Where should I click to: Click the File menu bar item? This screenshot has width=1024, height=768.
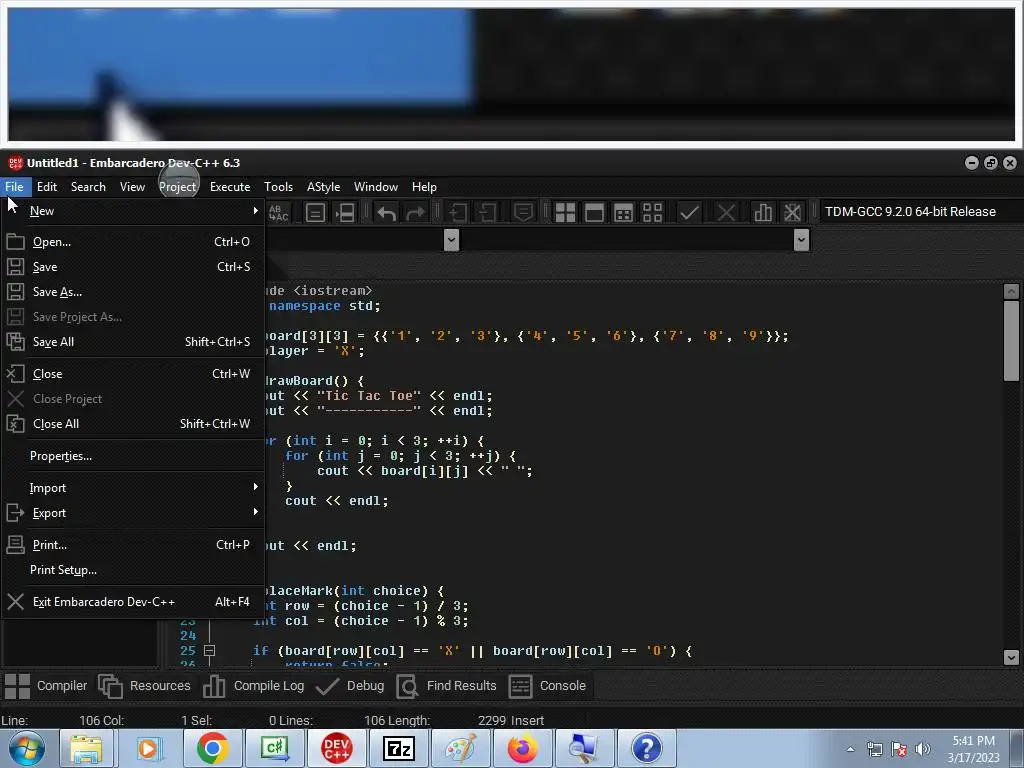pyautogui.click(x=14, y=187)
